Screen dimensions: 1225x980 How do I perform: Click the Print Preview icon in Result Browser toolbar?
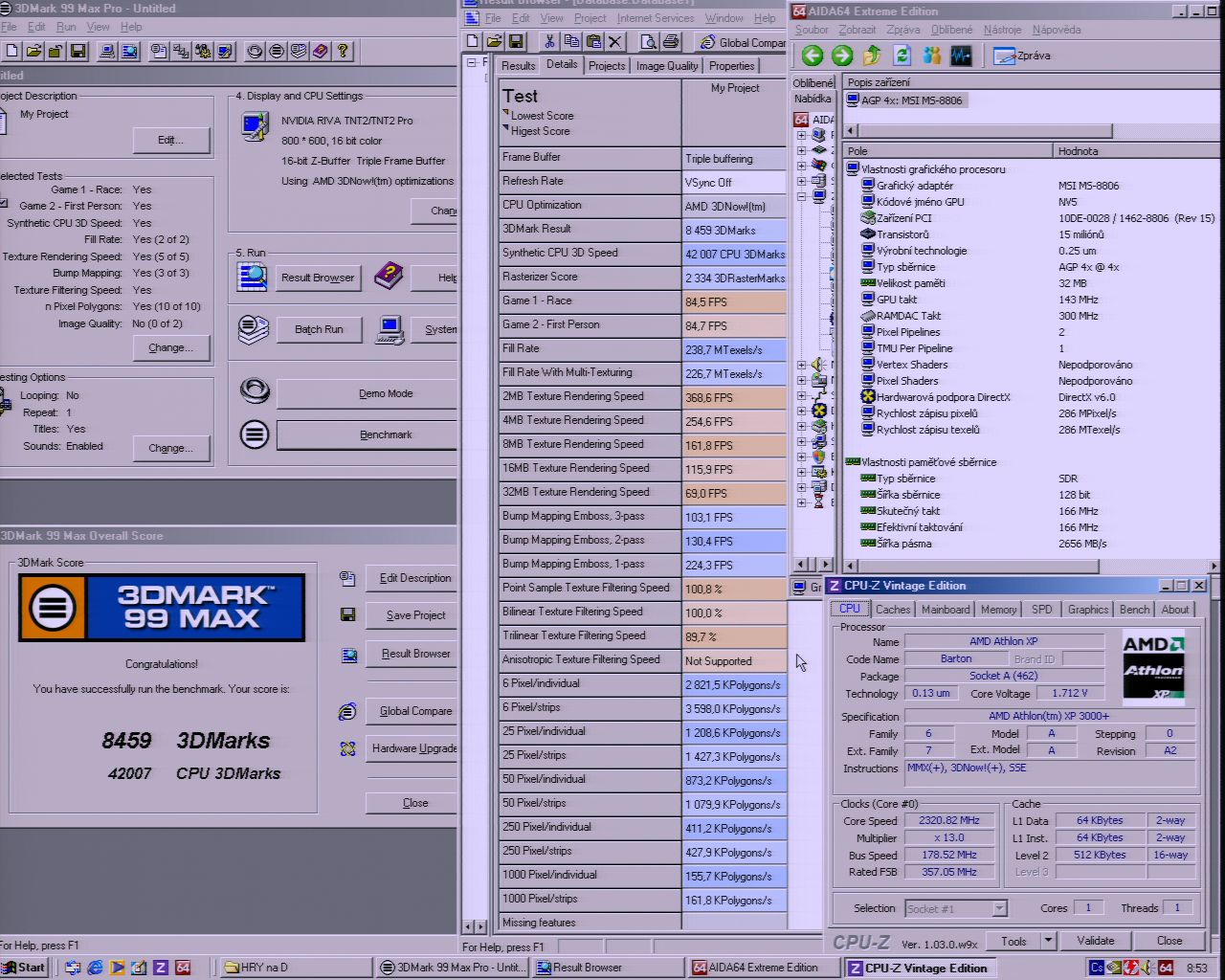pyautogui.click(x=649, y=41)
